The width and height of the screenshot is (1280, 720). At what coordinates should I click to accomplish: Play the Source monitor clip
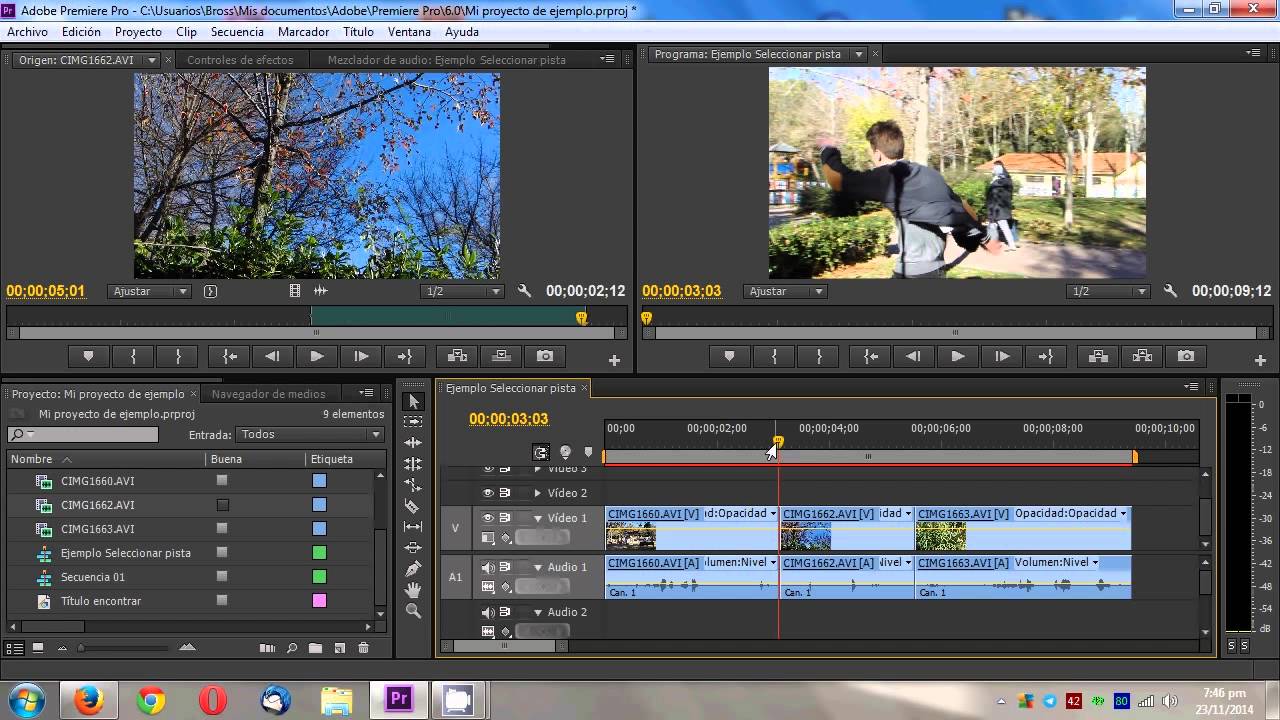[x=317, y=356]
